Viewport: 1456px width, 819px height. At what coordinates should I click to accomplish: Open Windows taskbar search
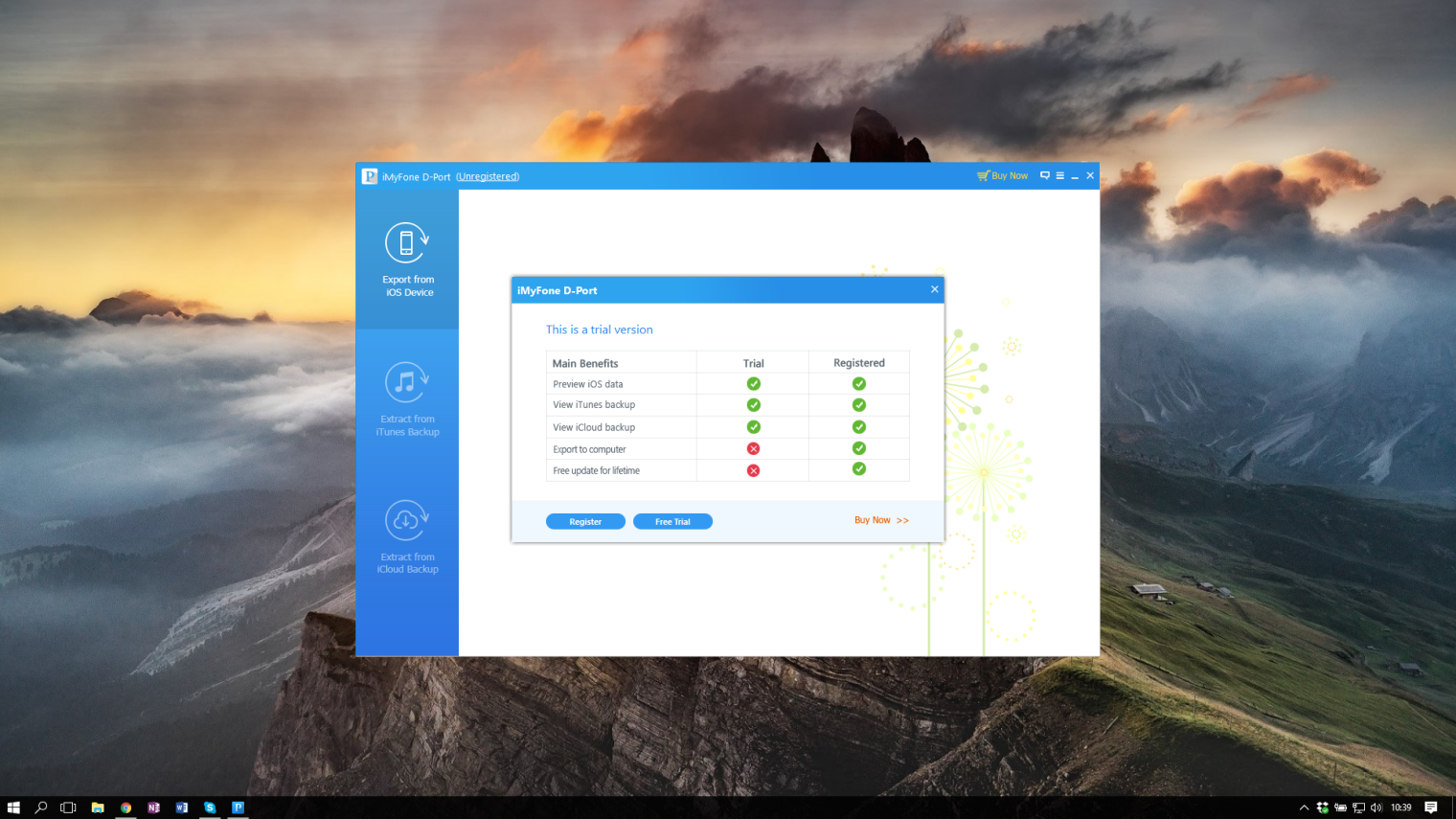point(41,808)
